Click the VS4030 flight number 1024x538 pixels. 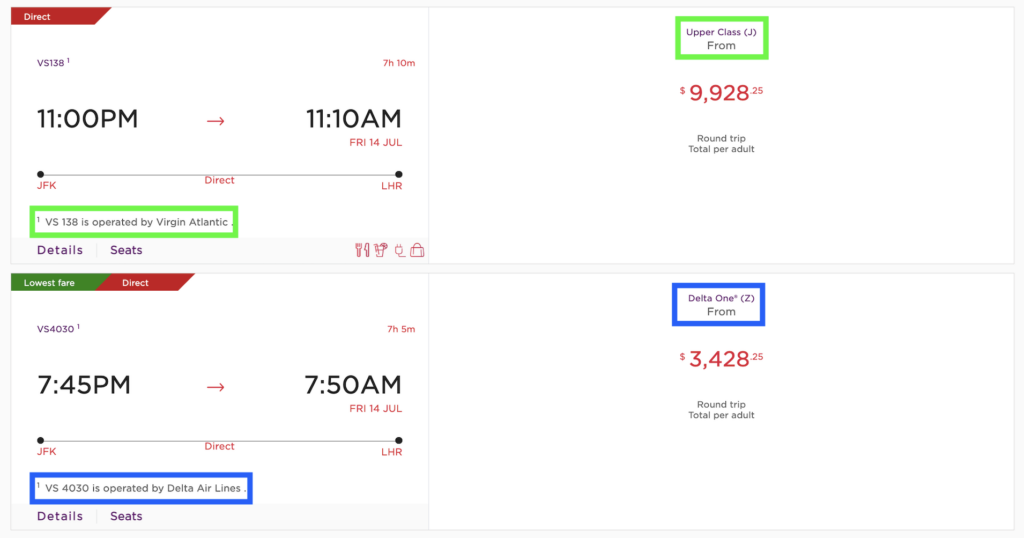pos(56,329)
